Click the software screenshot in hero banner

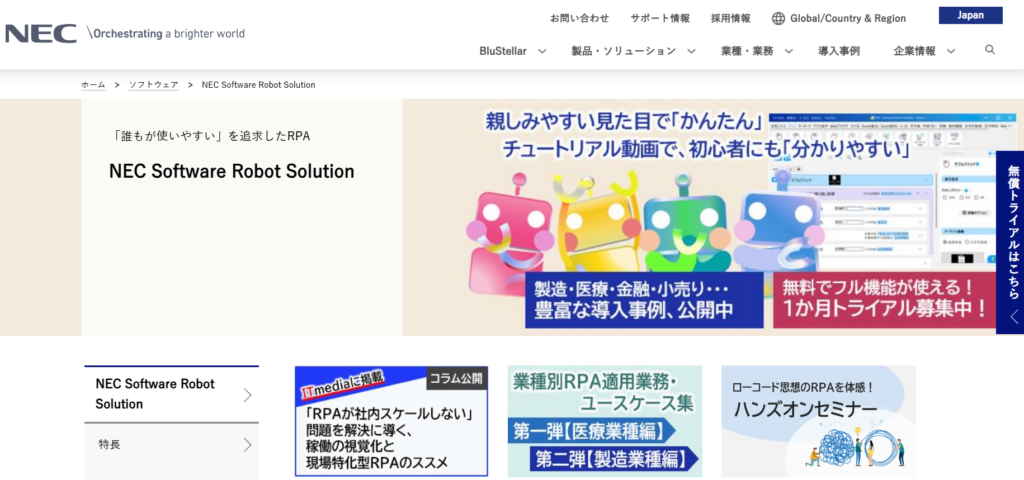click(x=892, y=189)
